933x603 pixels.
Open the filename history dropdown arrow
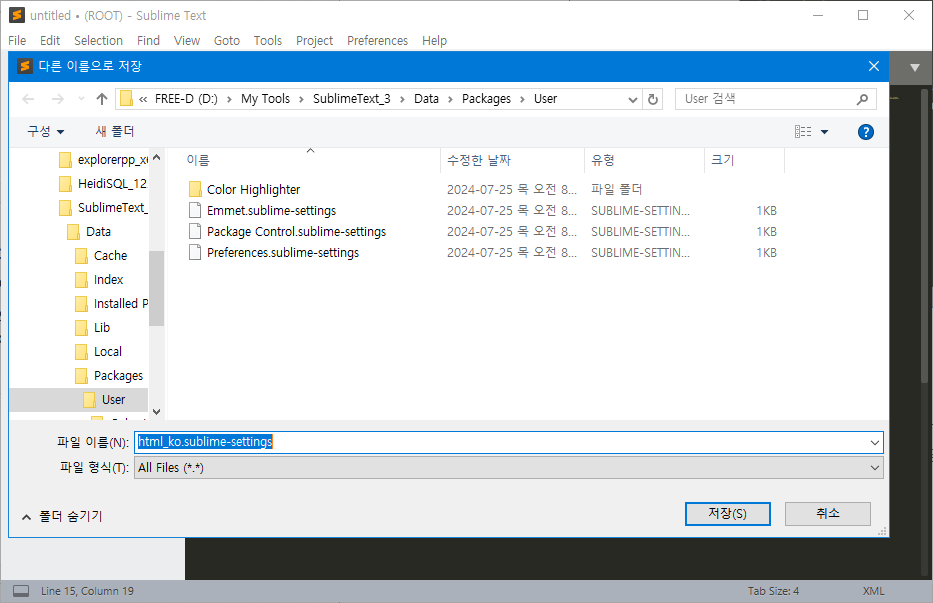(x=875, y=442)
